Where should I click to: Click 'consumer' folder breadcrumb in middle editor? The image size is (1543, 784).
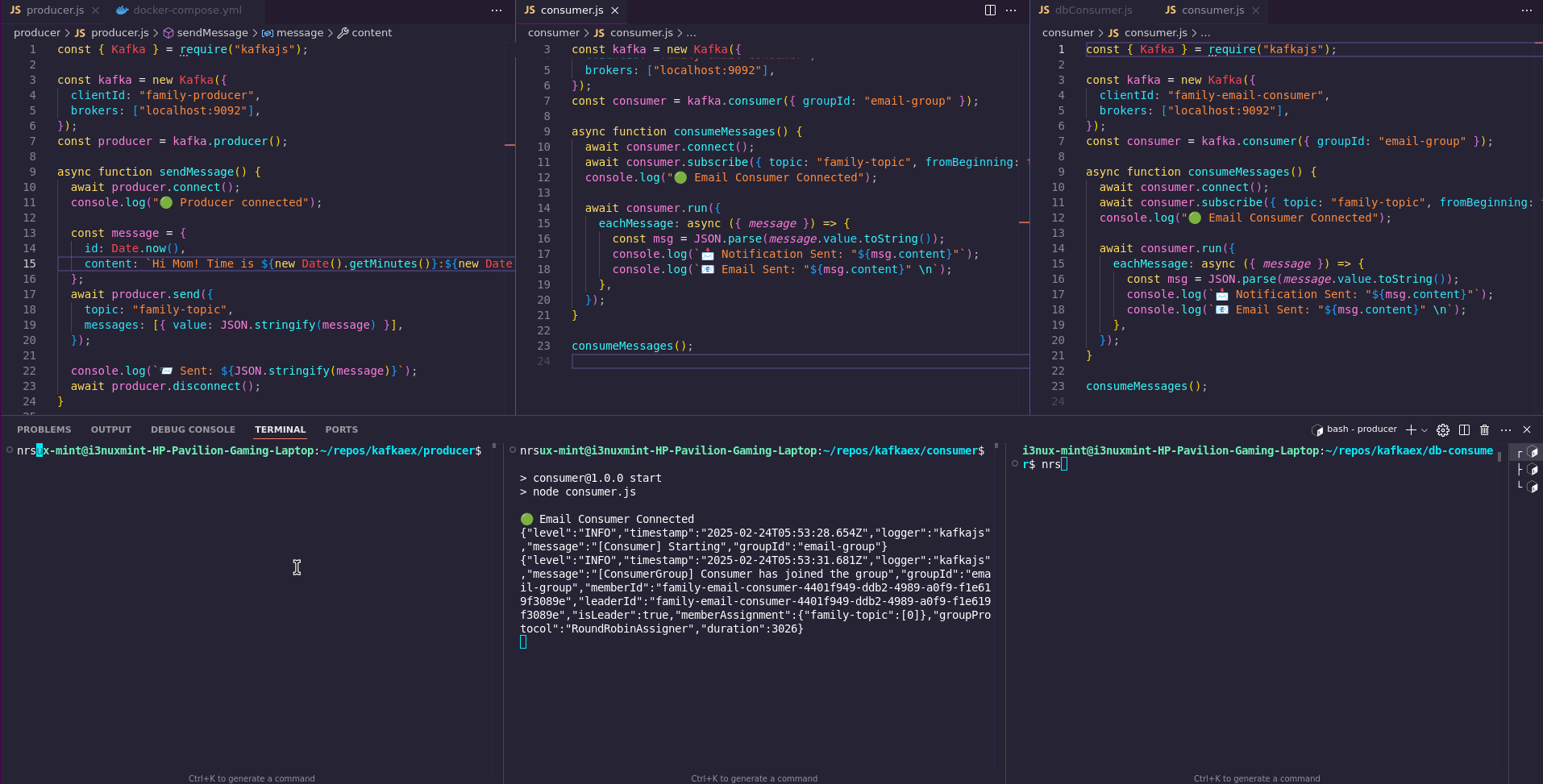coord(554,33)
